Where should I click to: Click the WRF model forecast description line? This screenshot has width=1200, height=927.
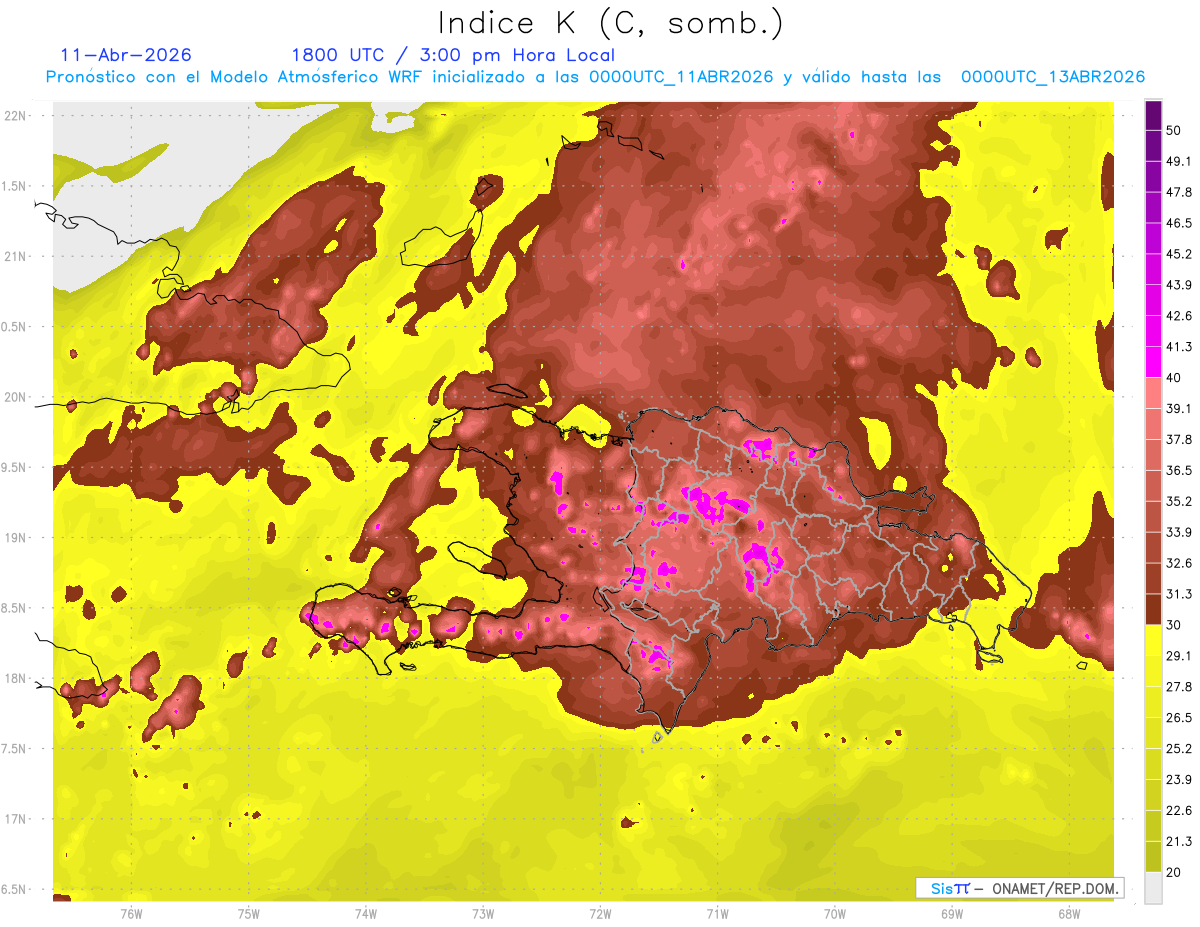pos(595,77)
